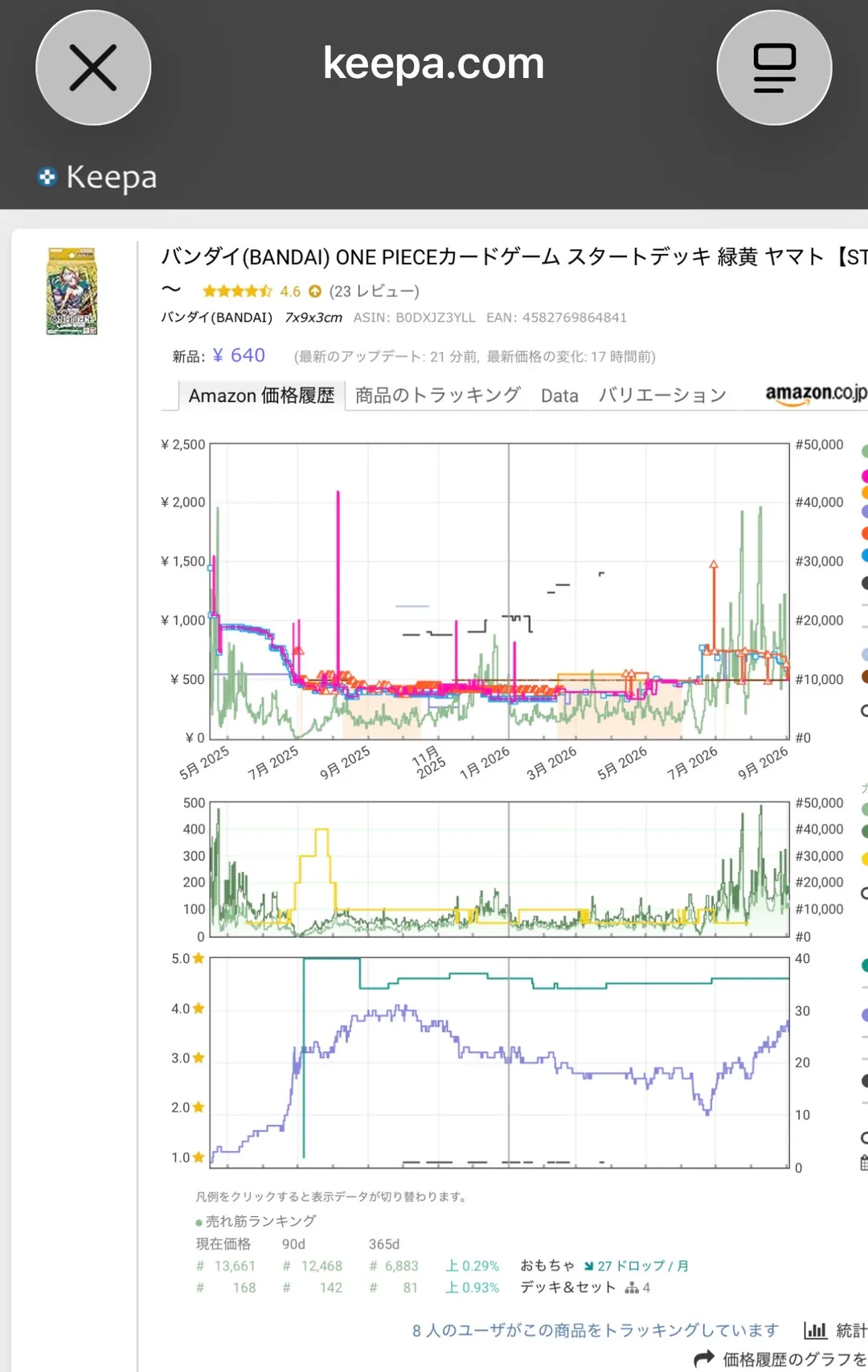Click the 365d rank value # 6,883
868x1372 pixels.
(394, 1266)
